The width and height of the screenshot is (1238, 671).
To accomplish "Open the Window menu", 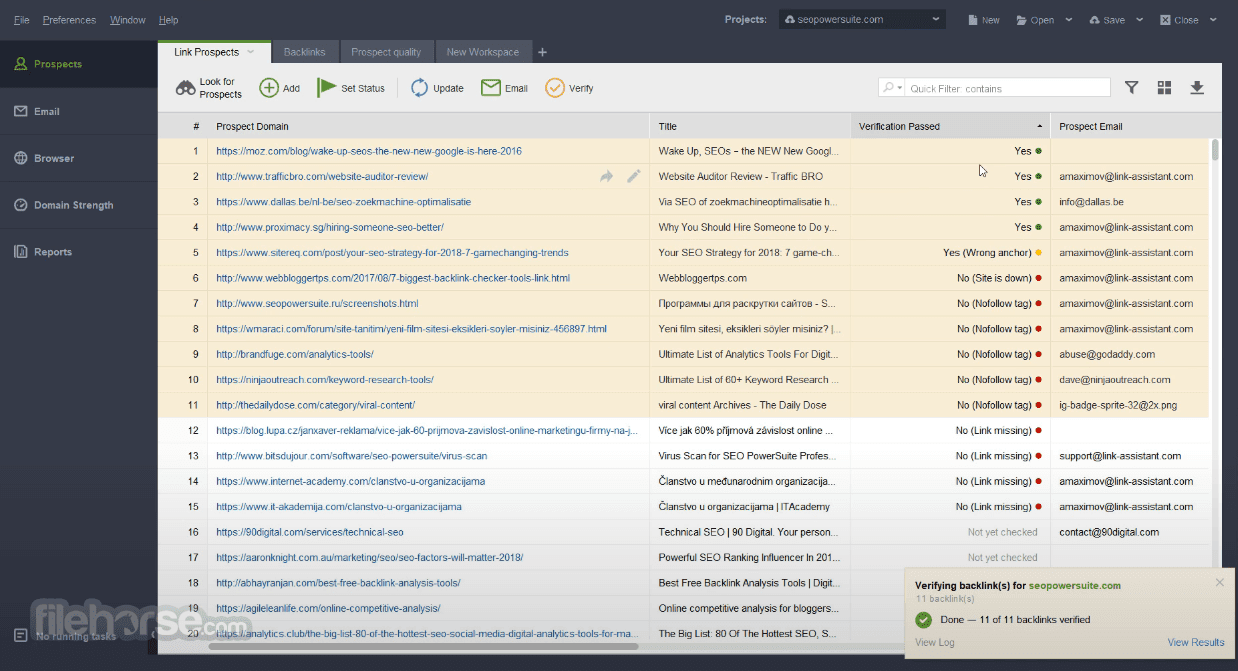I will (x=127, y=20).
